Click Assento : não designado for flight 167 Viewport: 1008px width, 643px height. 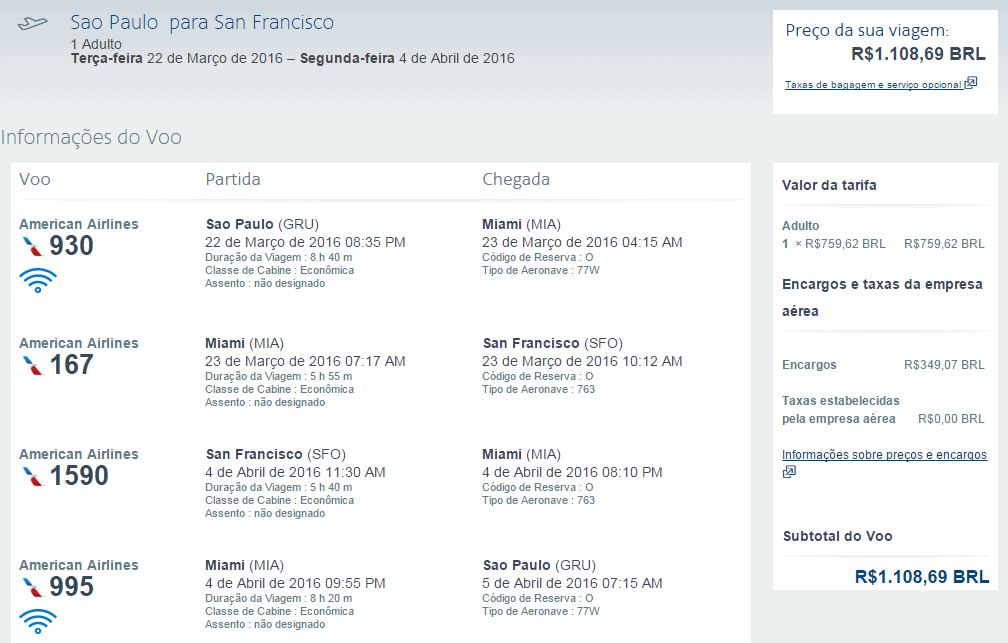tap(265, 403)
